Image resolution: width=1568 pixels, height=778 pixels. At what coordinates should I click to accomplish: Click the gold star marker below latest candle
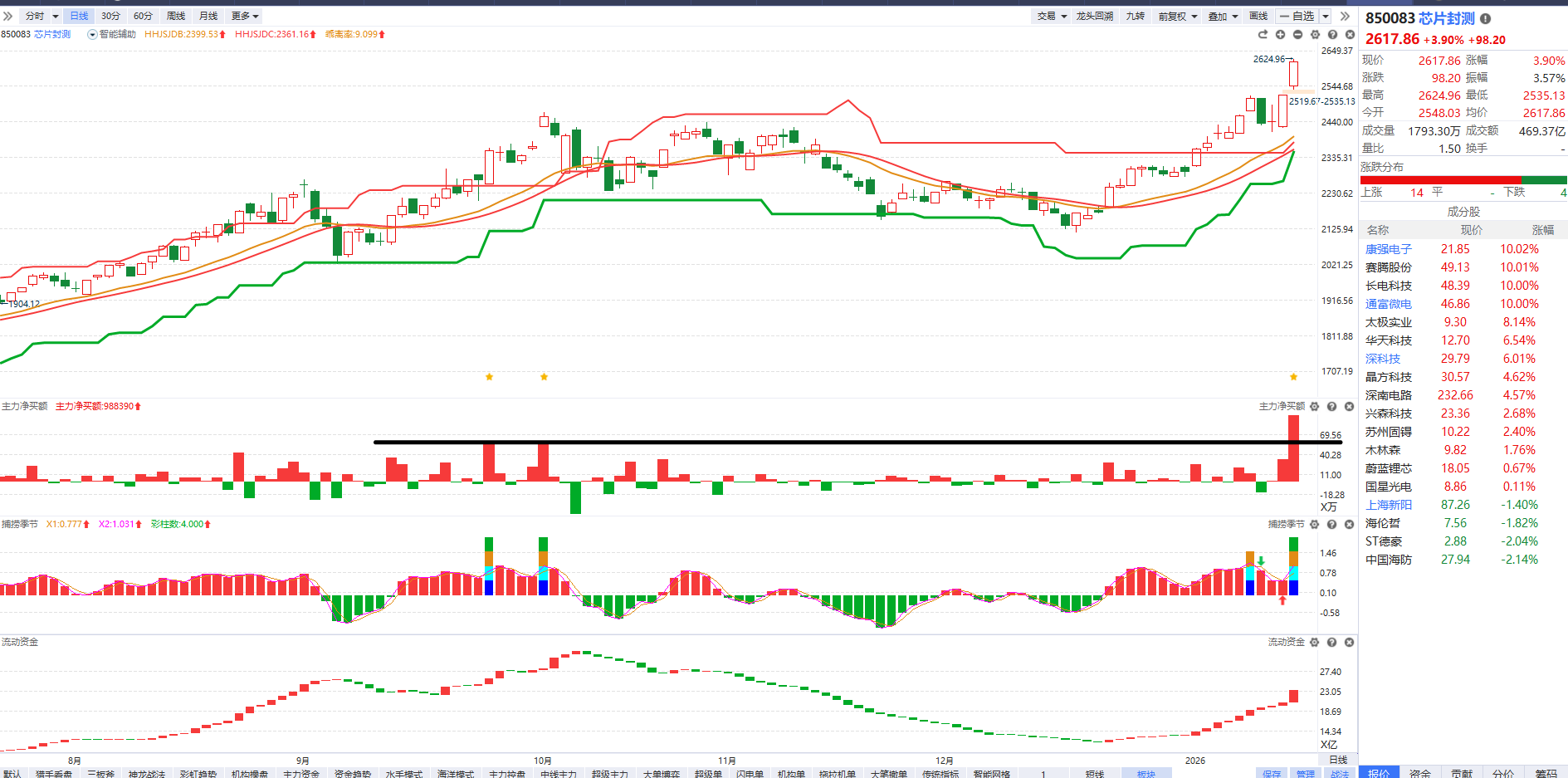(1293, 377)
